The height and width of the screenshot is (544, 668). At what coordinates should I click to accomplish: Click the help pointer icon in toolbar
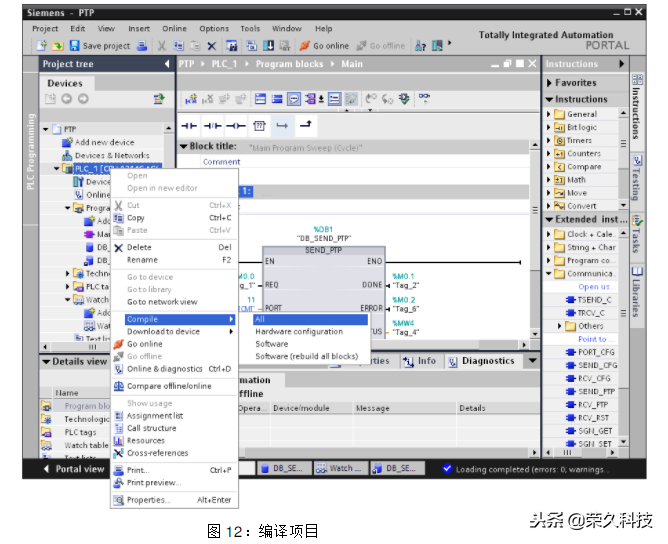click(420, 46)
